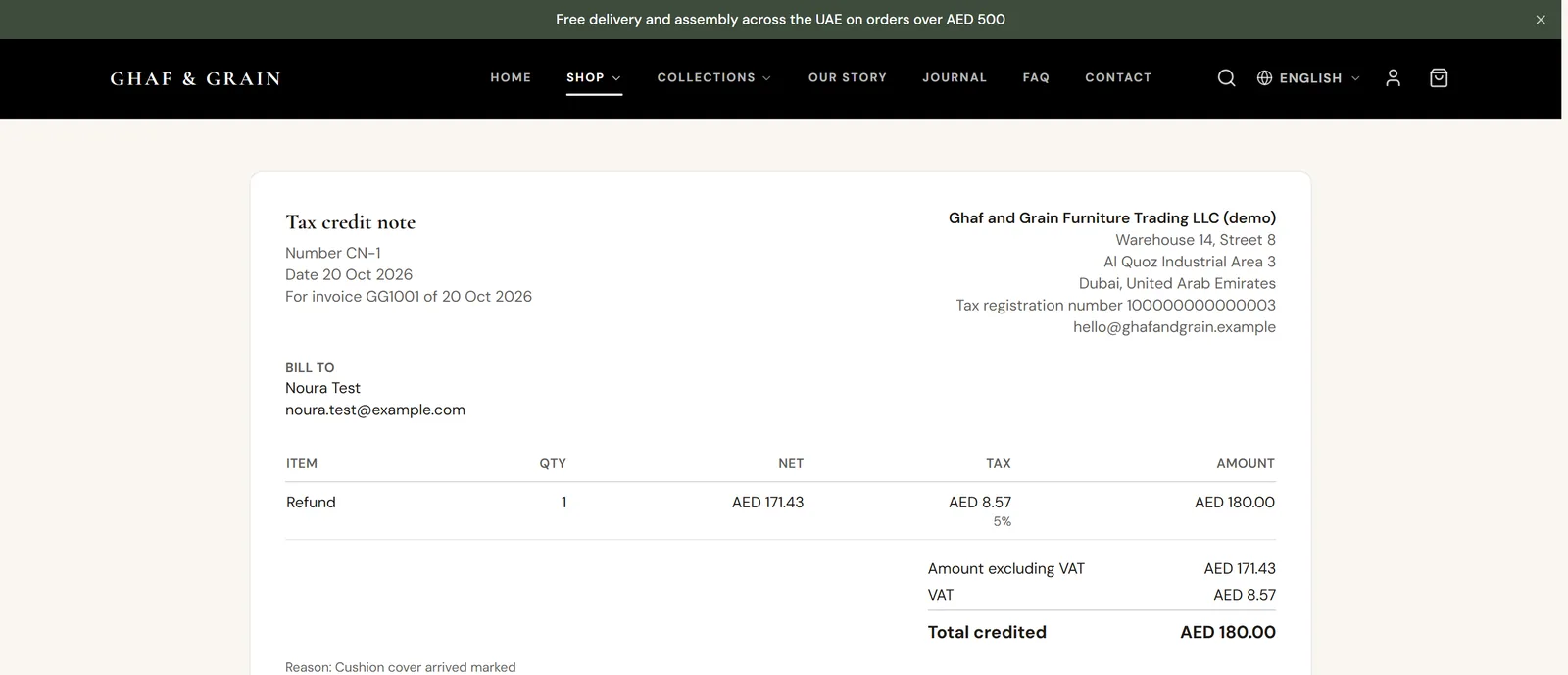
Task: Open the Collections menu item
Action: pyautogui.click(x=707, y=77)
